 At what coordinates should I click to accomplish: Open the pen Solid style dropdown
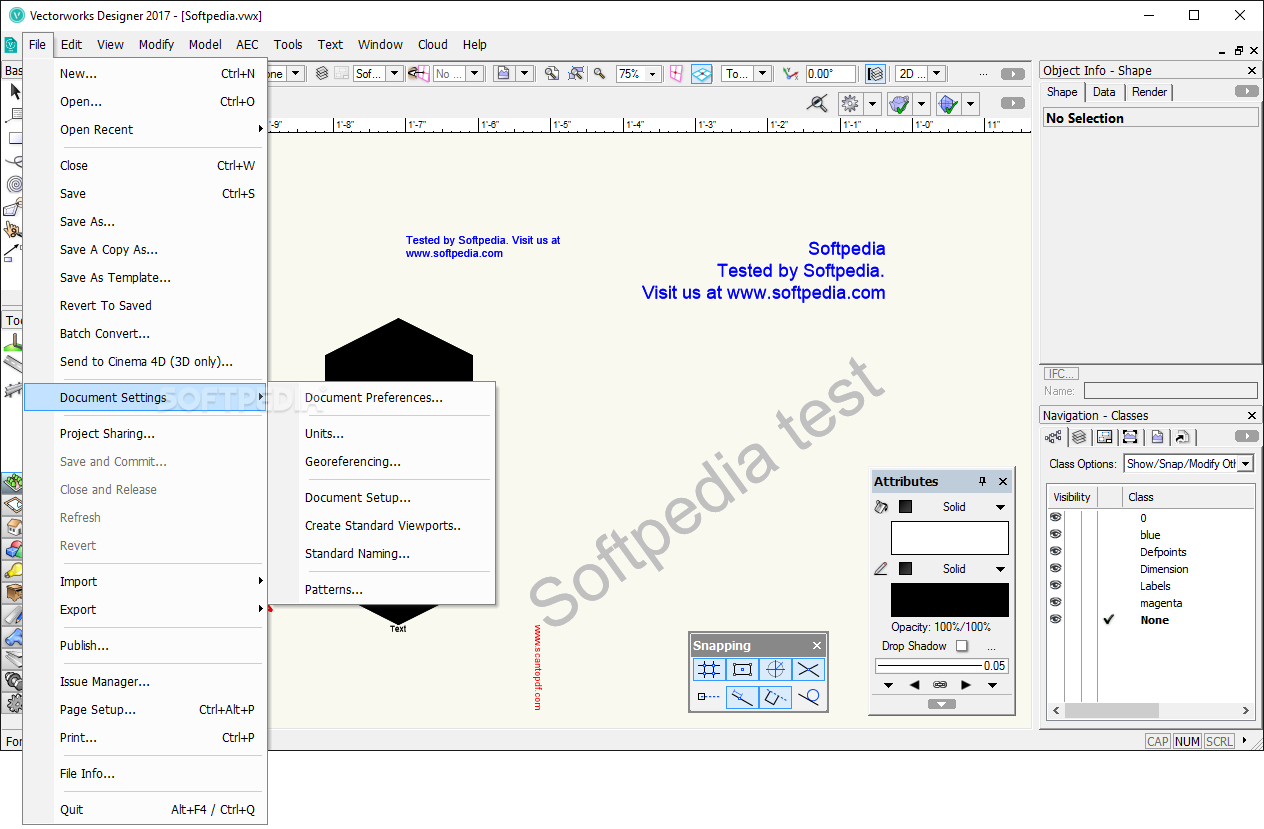(1000, 569)
